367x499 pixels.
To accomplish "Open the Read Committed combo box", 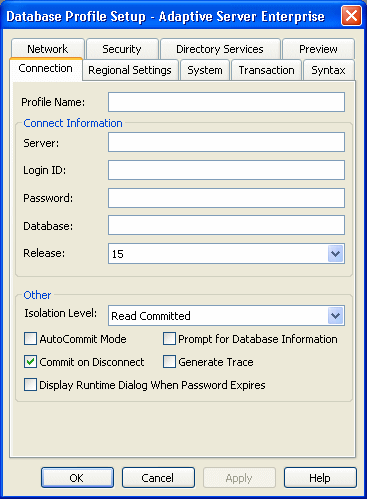I will [x=226, y=315].
